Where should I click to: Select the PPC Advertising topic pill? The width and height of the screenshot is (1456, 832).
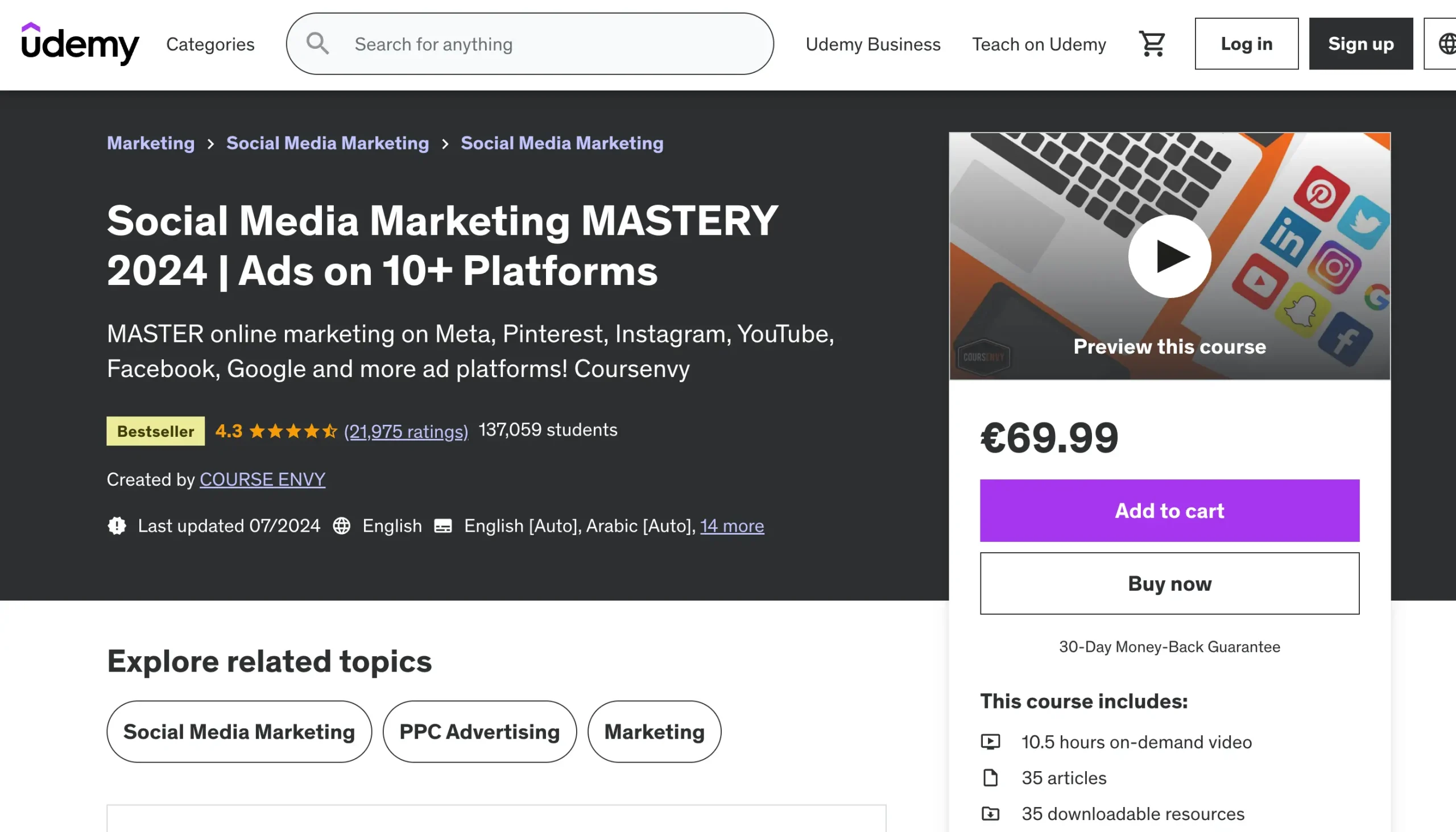479,731
